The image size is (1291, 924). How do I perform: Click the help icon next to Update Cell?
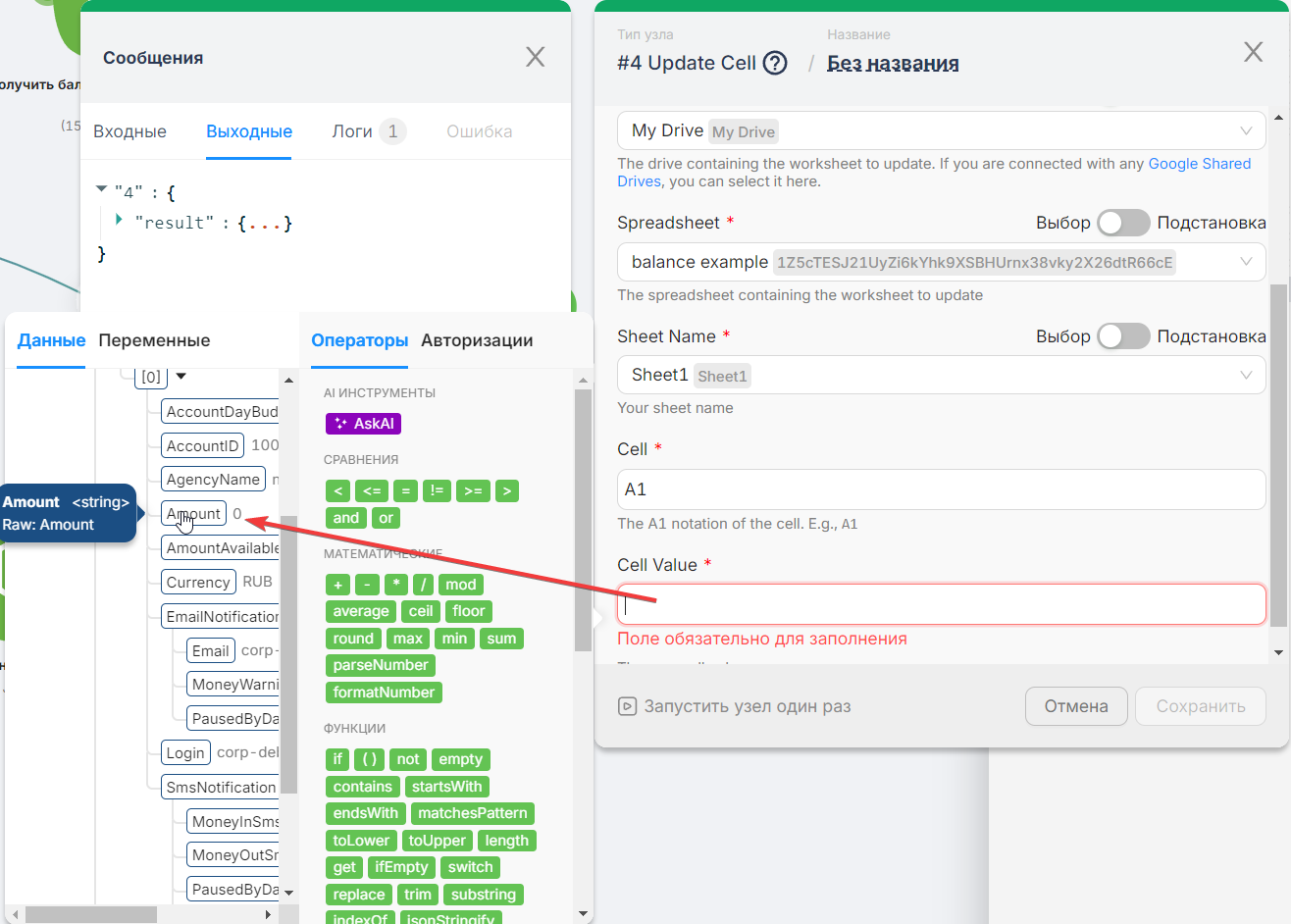(775, 63)
